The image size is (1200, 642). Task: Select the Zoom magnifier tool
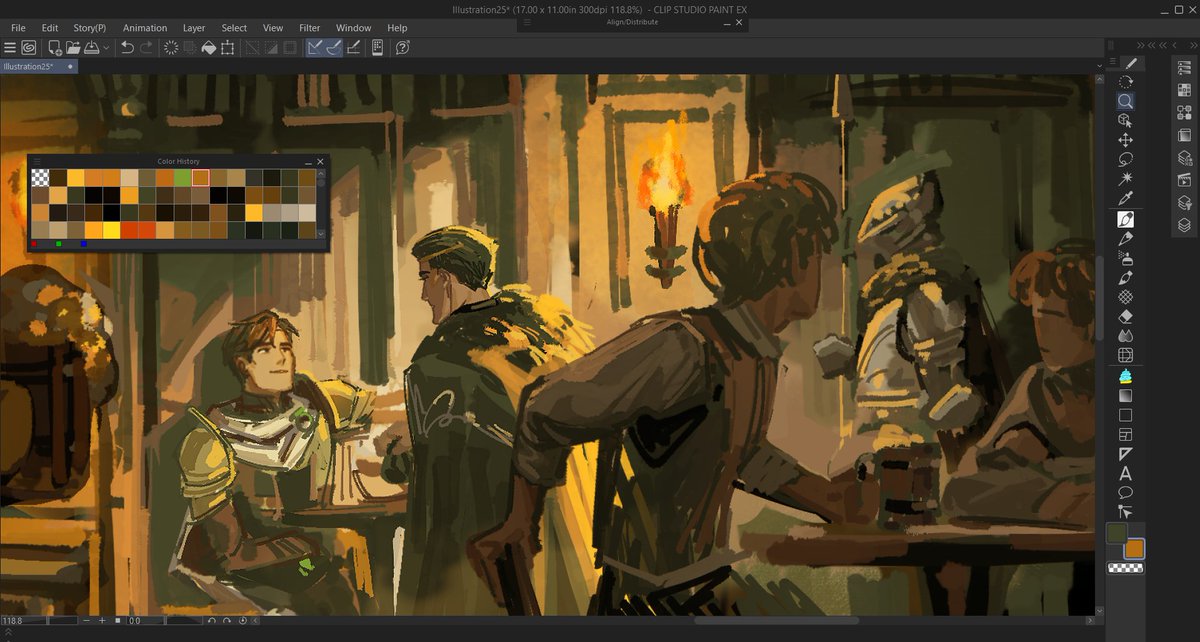[x=1125, y=101]
